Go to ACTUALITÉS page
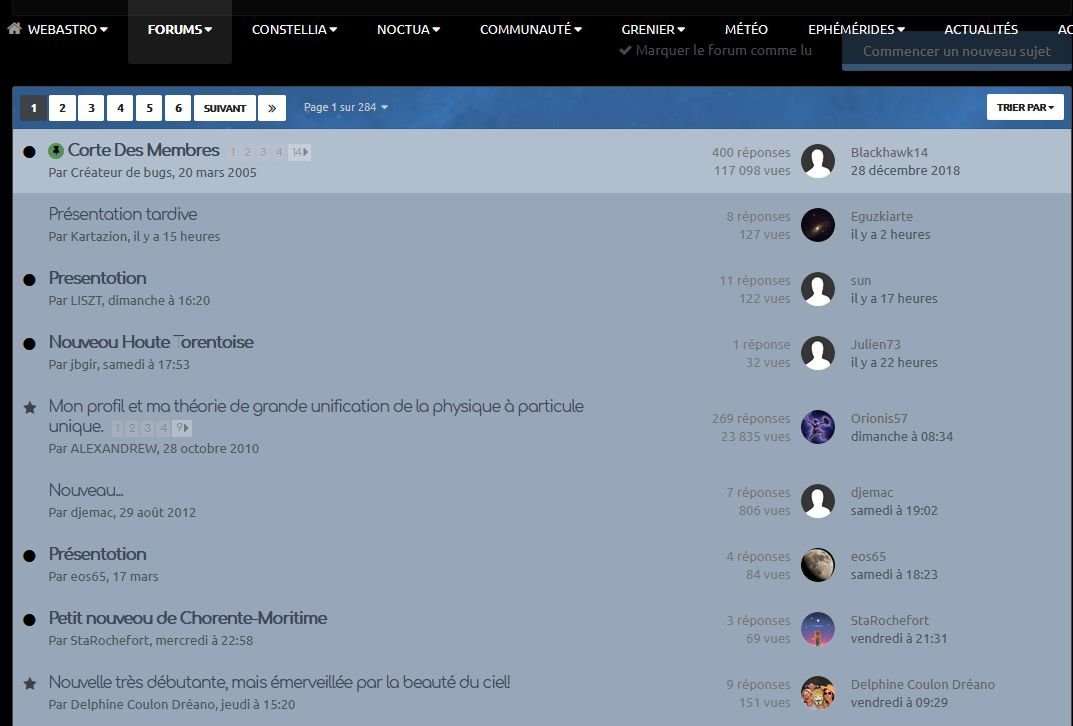Viewport: 1073px width, 726px height. pyautogui.click(x=981, y=29)
